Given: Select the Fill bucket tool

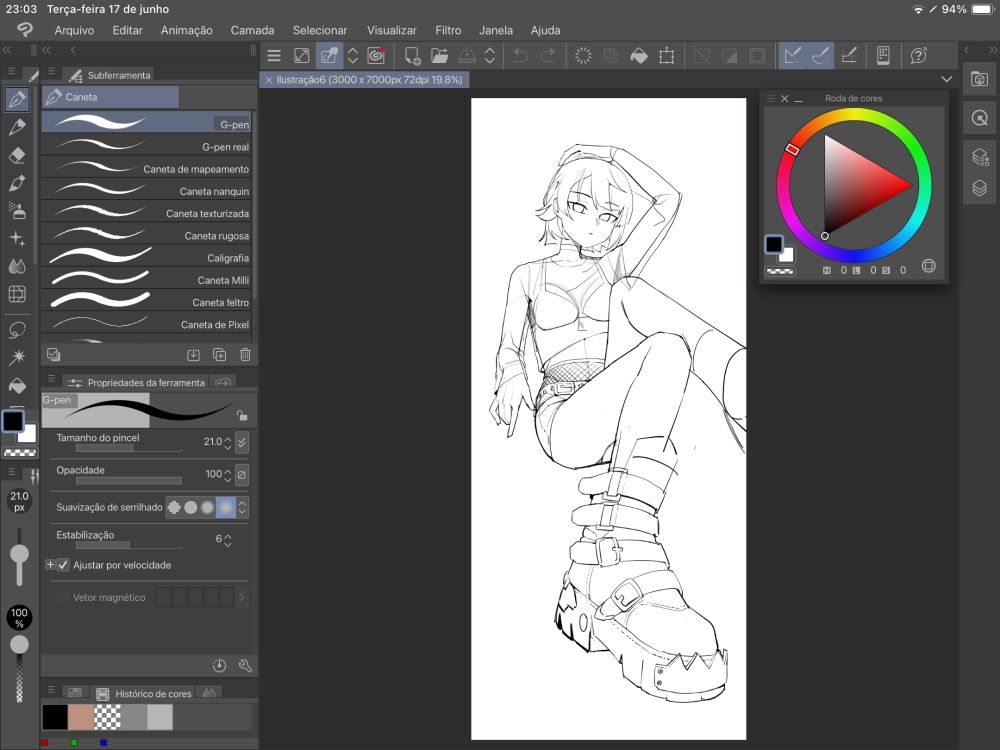Looking at the screenshot, I should [x=17, y=385].
